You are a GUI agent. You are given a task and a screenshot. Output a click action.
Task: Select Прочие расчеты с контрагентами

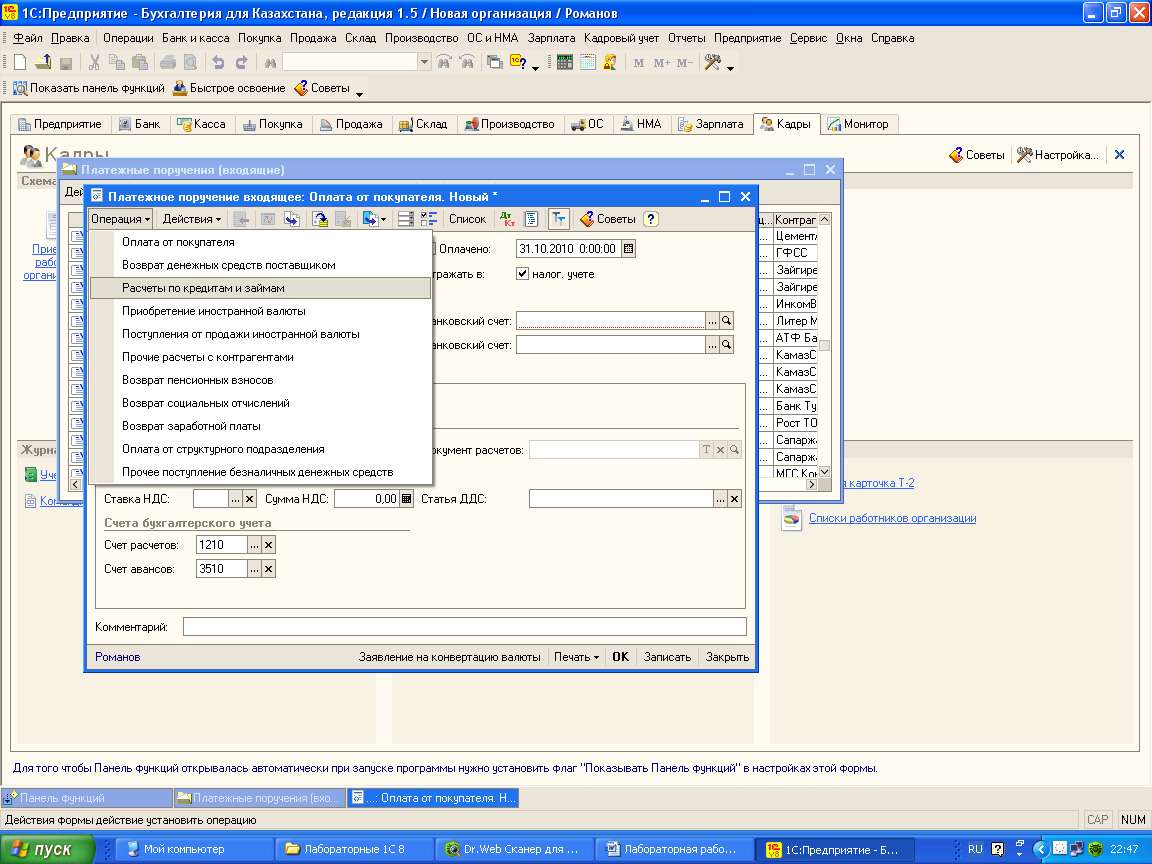(260, 357)
